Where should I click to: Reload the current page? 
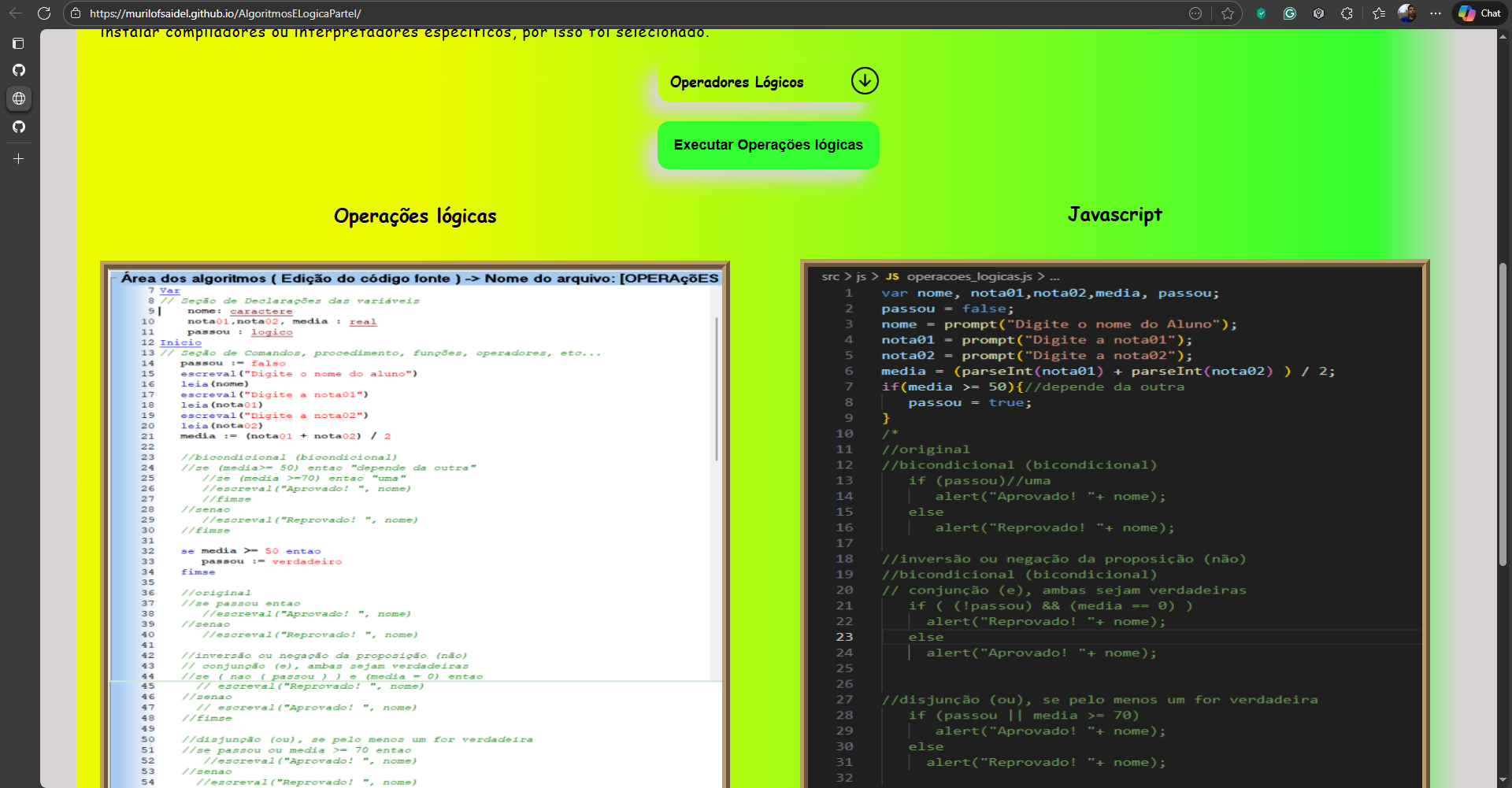pyautogui.click(x=44, y=13)
